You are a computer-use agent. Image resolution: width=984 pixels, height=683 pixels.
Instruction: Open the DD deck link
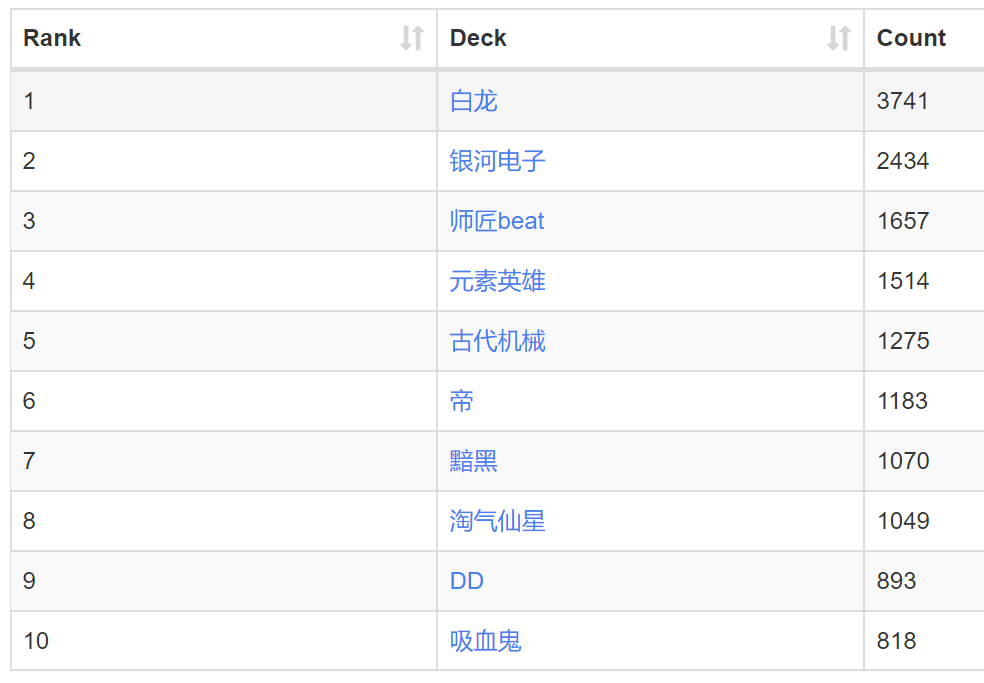[x=467, y=581]
